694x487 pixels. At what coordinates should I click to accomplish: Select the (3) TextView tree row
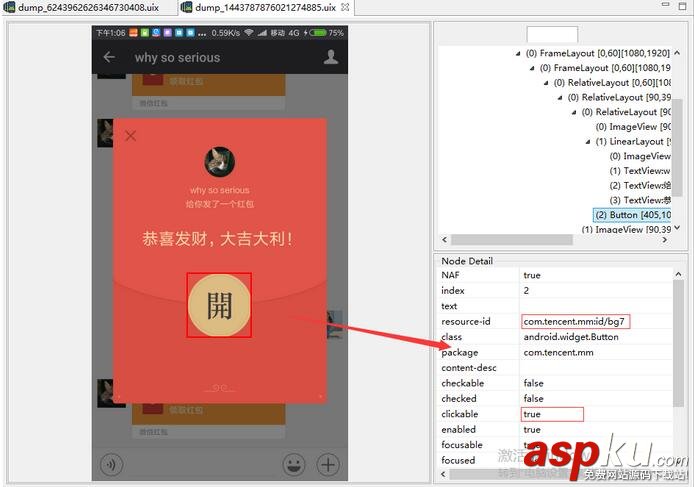point(640,200)
